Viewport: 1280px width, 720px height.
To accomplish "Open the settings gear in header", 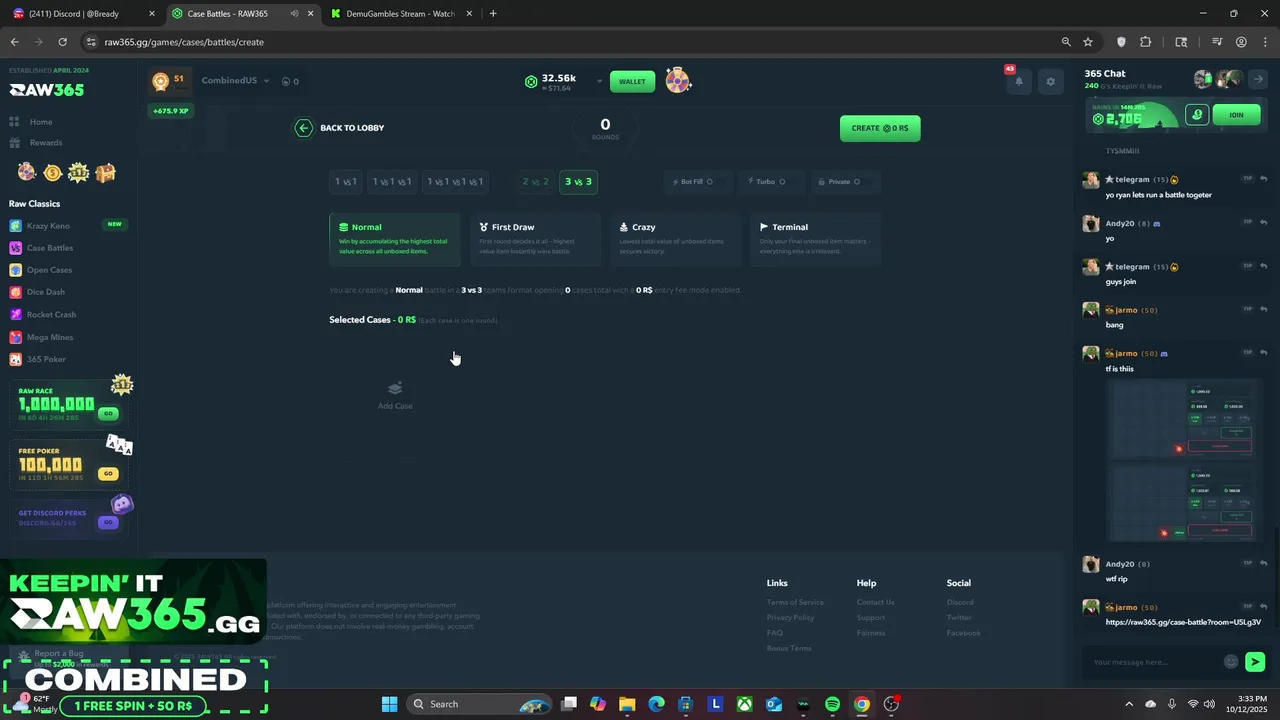I will [x=1050, y=82].
